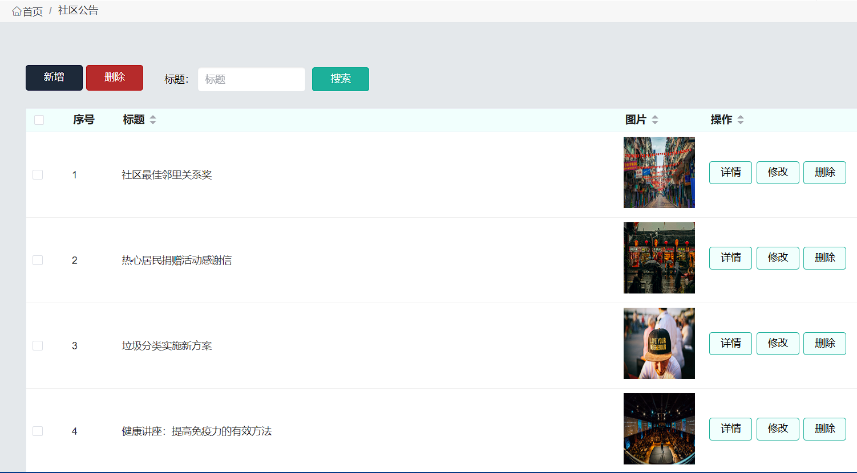Screen dimensions: 857x473
Task: Click the green 搜索 button
Action: (340, 79)
